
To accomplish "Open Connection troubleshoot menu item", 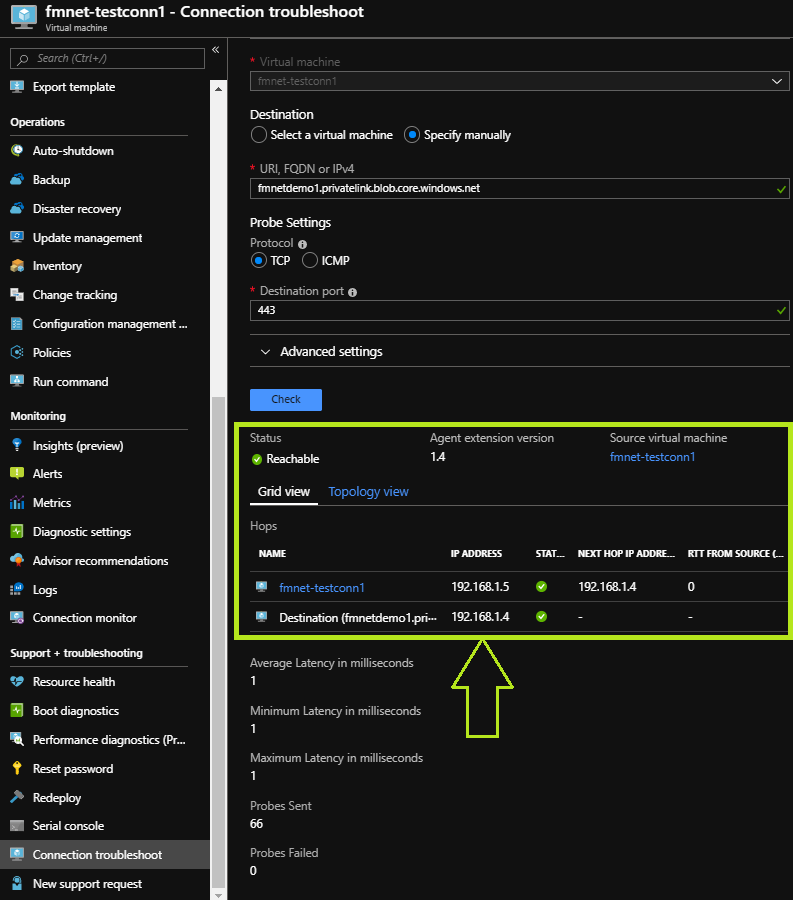I will point(105,855).
